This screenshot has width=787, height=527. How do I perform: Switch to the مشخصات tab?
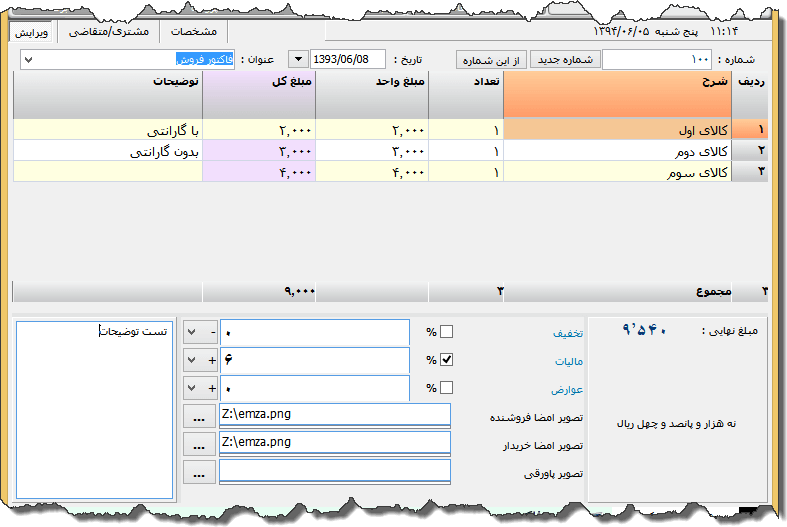tap(194, 31)
